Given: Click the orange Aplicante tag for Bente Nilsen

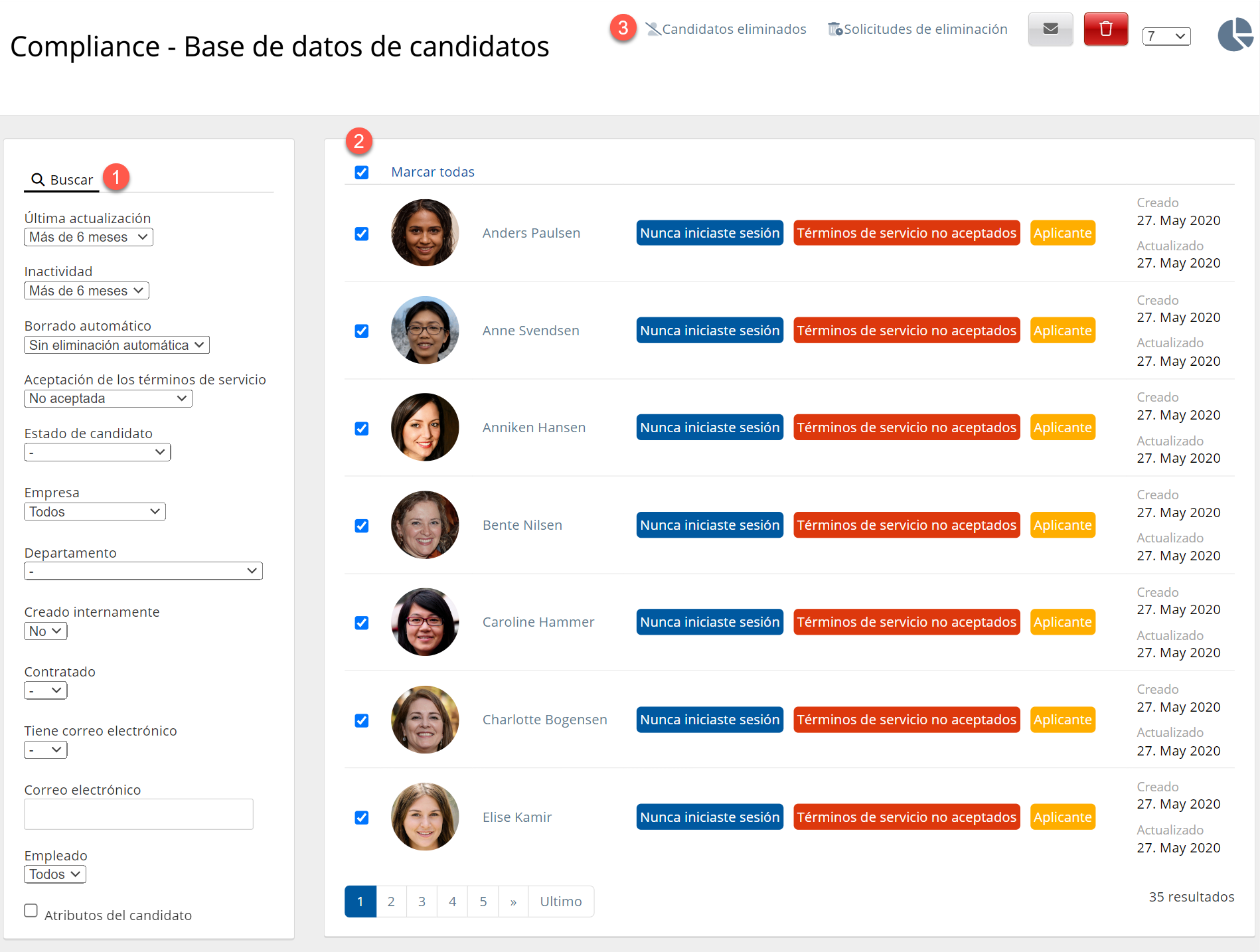Looking at the screenshot, I should point(1062,525).
